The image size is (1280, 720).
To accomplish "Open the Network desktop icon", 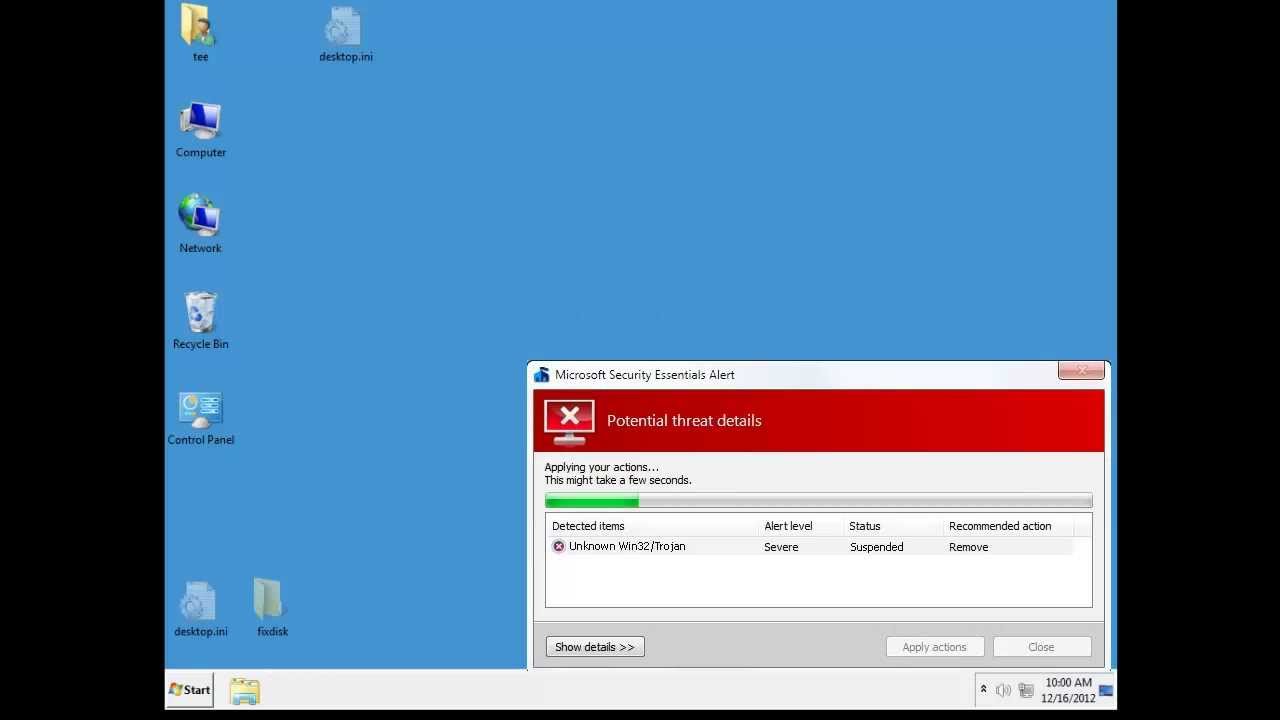I will coord(200,222).
